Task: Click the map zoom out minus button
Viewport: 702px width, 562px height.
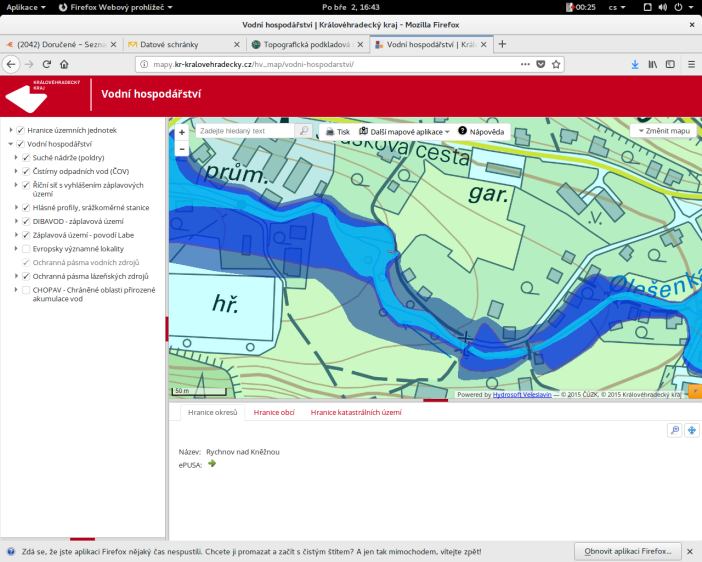Action: coord(181,148)
